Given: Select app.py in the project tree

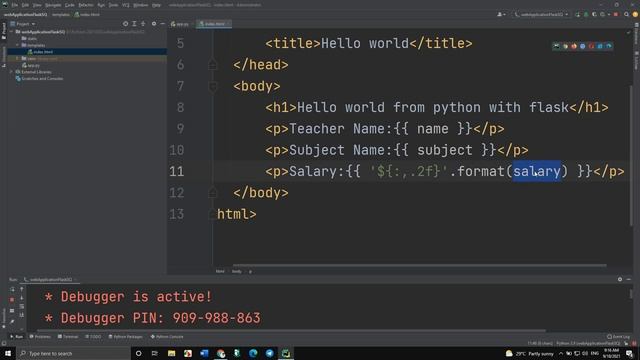Looking at the screenshot, I should tap(31, 65).
